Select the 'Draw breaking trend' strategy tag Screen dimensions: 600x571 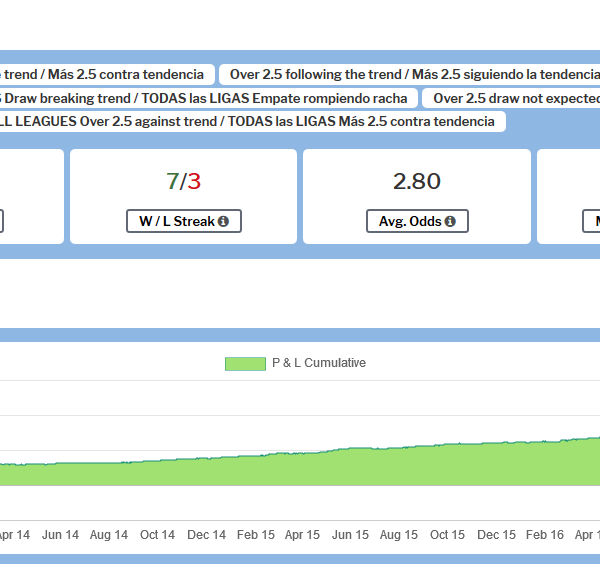pyautogui.click(x=206, y=98)
